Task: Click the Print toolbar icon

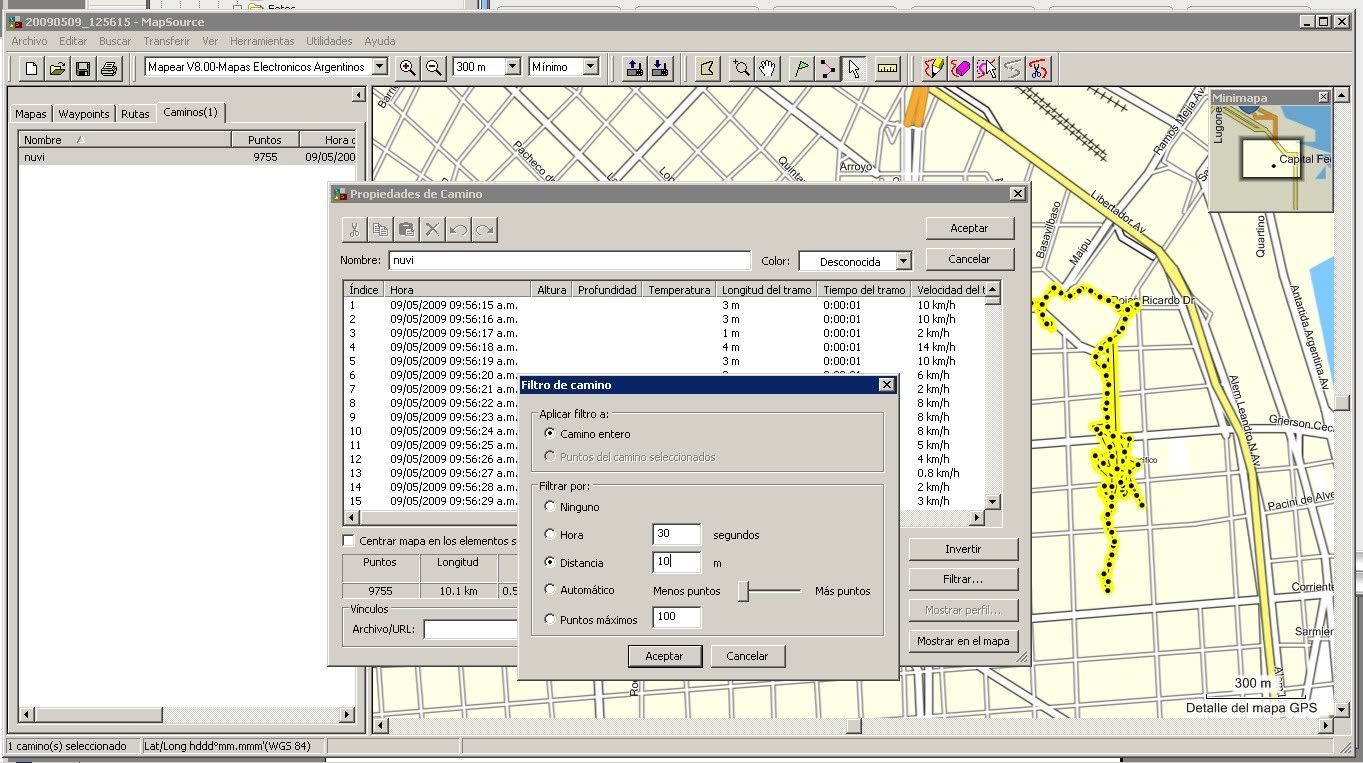Action: [109, 68]
